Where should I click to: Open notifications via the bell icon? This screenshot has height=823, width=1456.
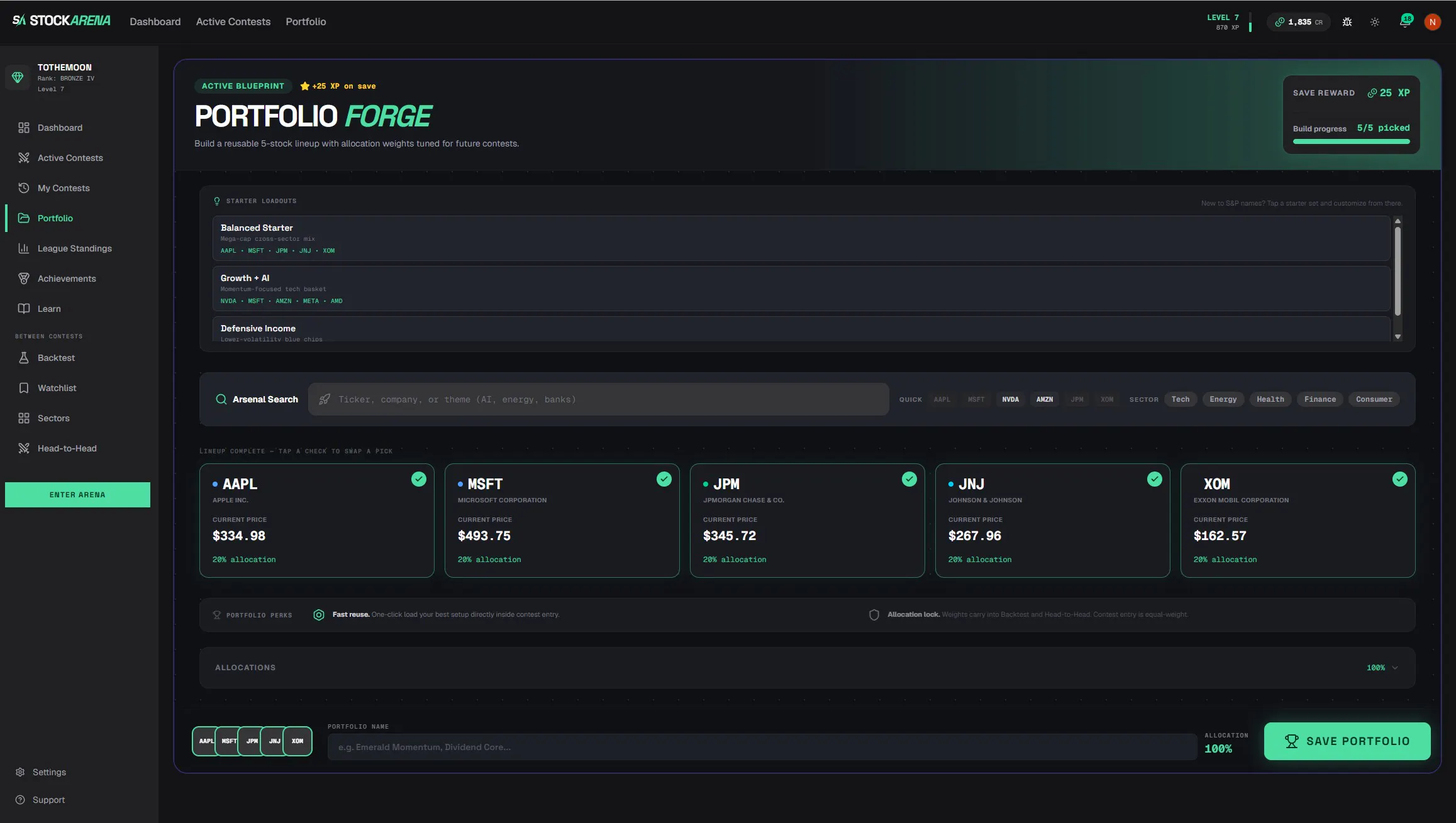(1405, 22)
